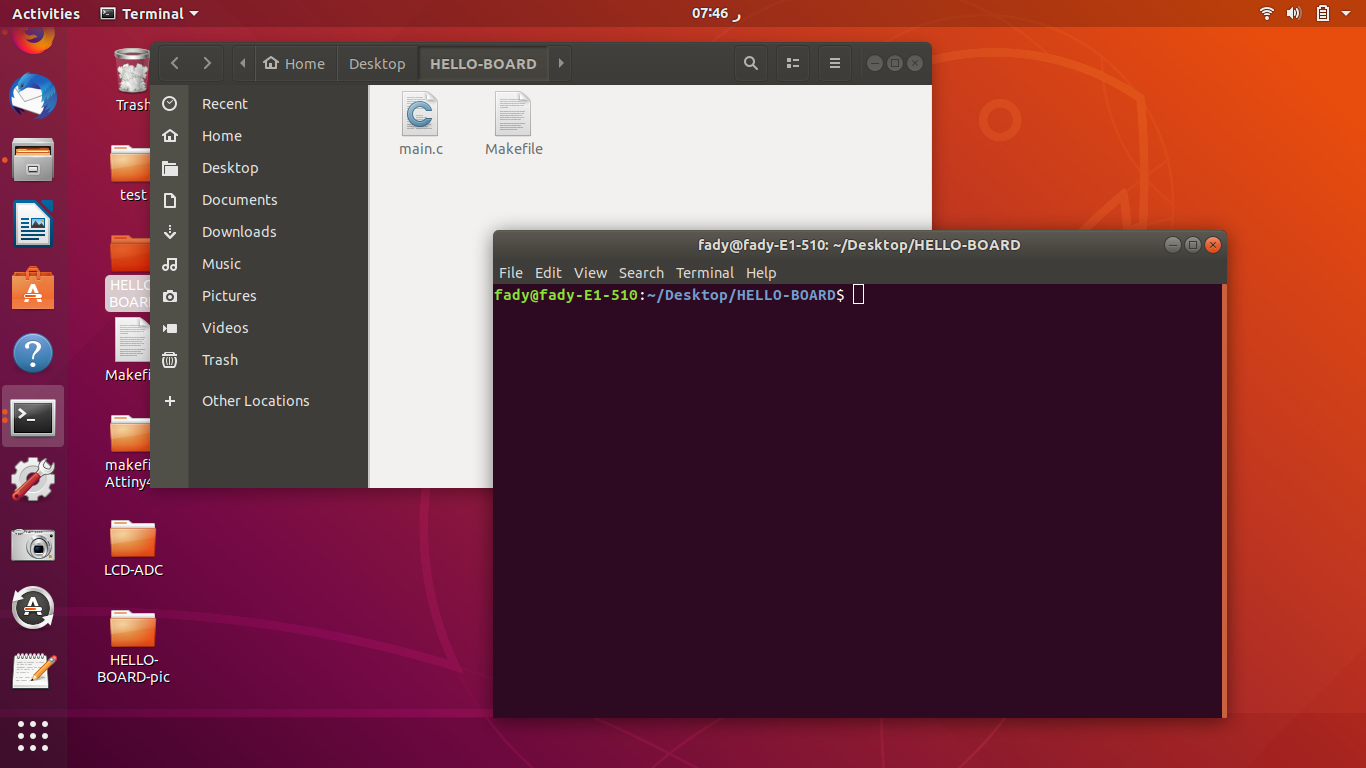
Task: Select the LCD-ADC folder on the desktop
Action: tap(133, 548)
